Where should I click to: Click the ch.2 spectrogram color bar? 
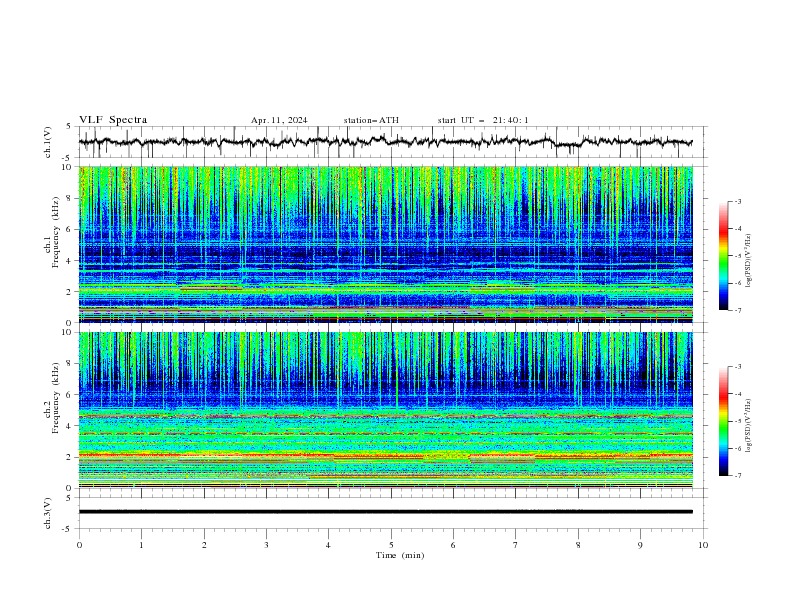click(723, 421)
